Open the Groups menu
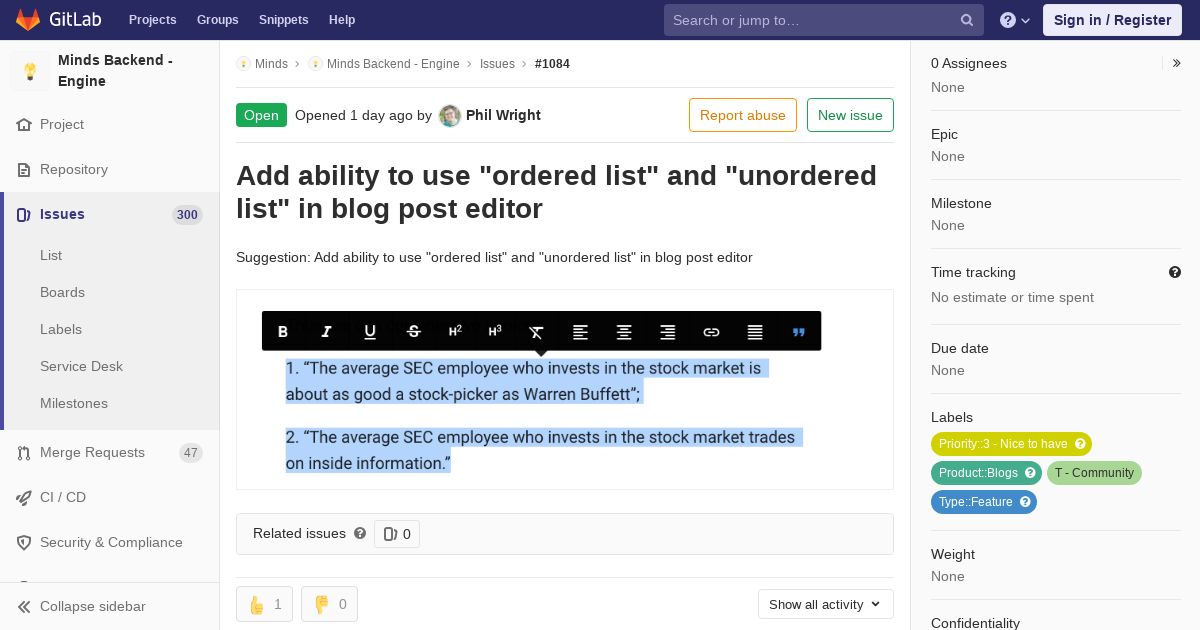The height and width of the screenshot is (630, 1200). (218, 20)
